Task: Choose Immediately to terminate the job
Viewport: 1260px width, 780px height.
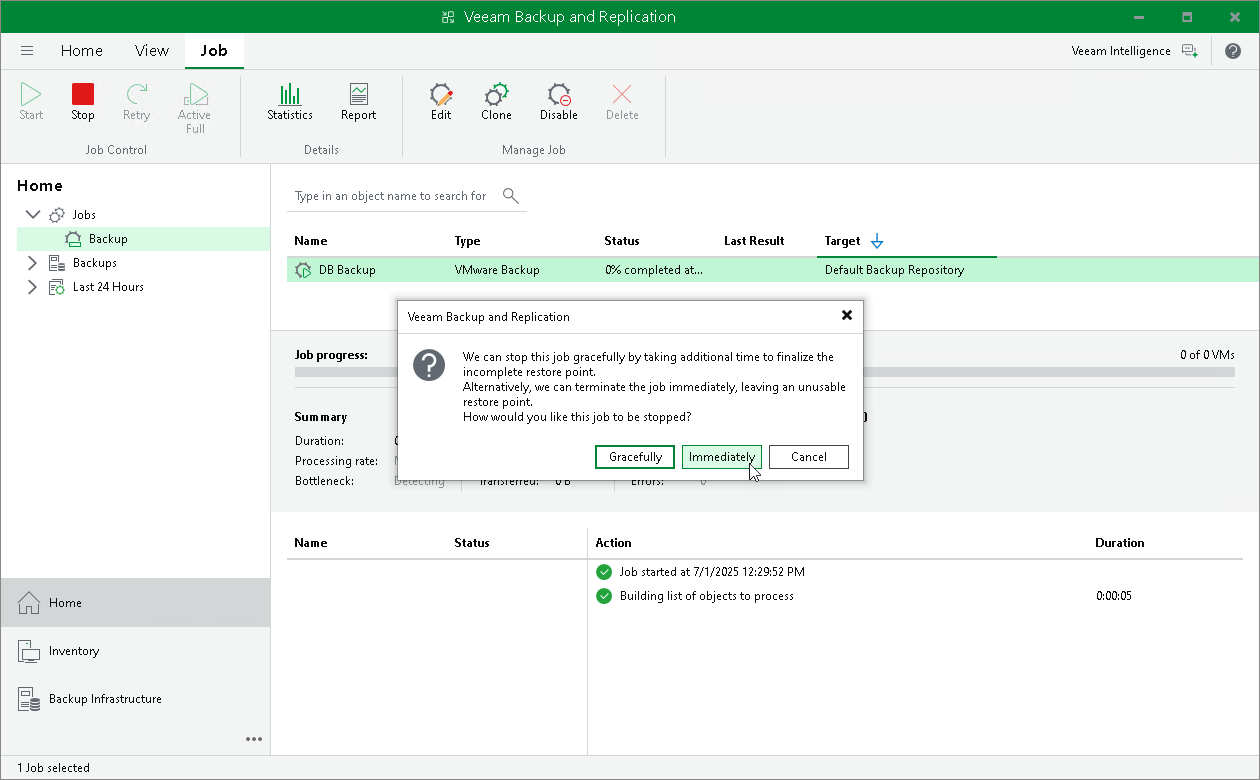Action: 722,457
